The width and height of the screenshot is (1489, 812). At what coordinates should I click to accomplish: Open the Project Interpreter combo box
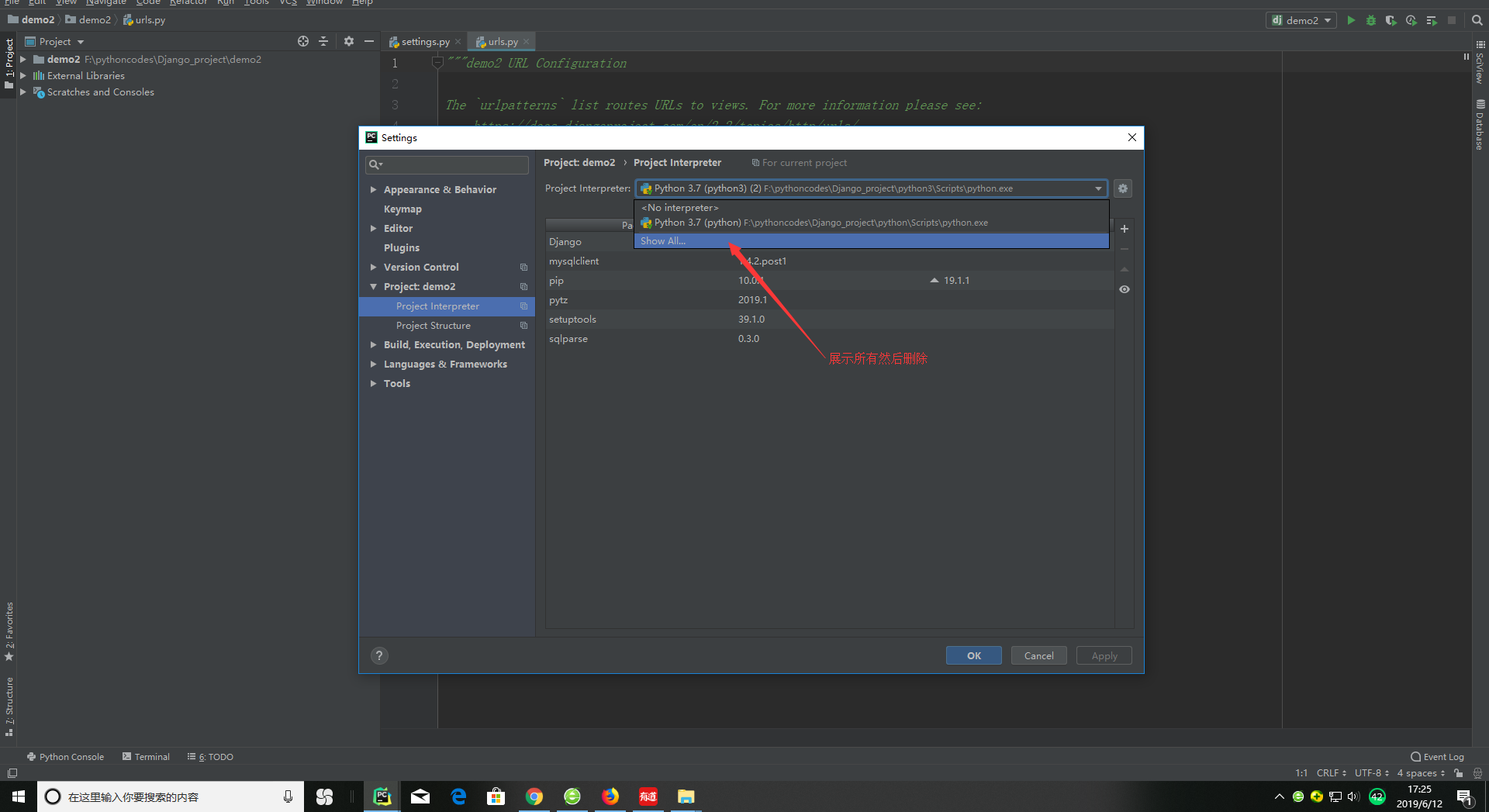tap(872, 188)
